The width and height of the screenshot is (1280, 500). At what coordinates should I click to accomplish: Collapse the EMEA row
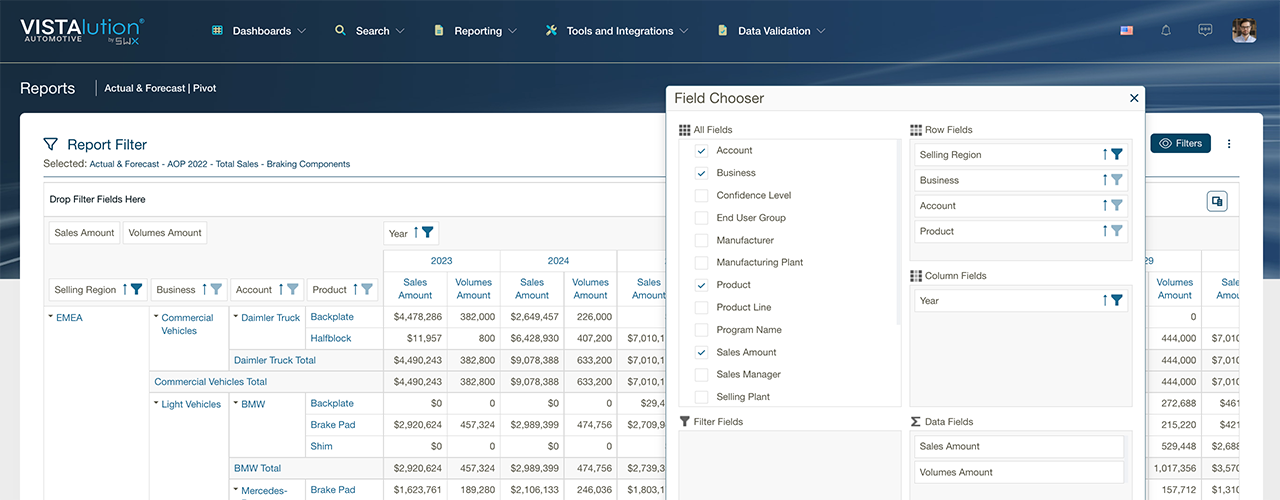50,318
